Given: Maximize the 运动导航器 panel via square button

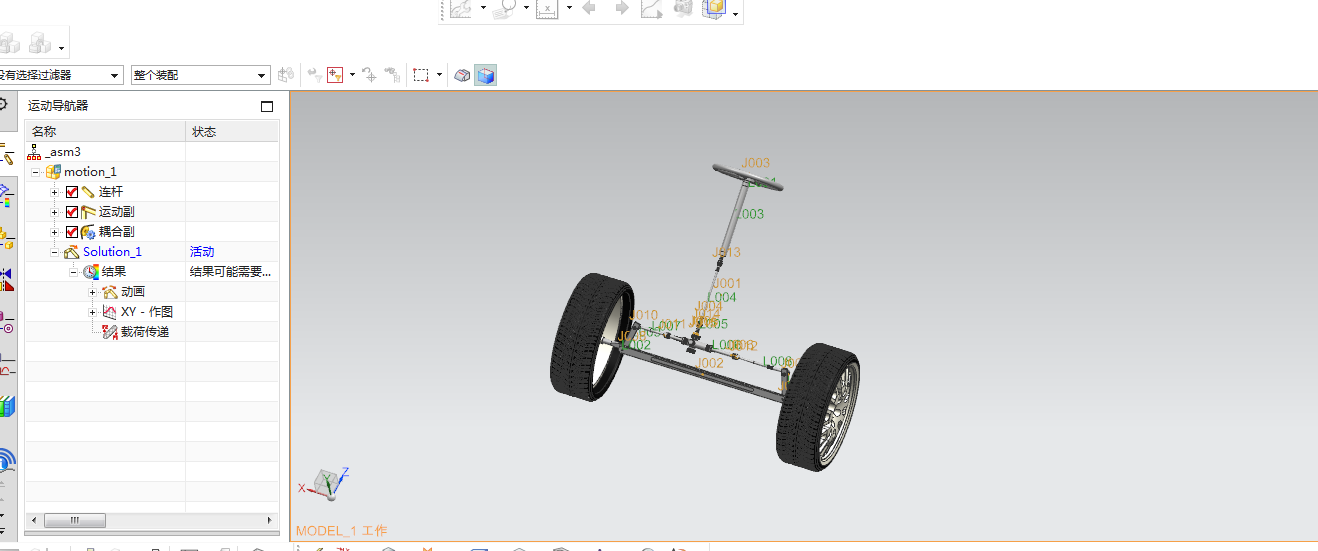Looking at the screenshot, I should coord(267,106).
